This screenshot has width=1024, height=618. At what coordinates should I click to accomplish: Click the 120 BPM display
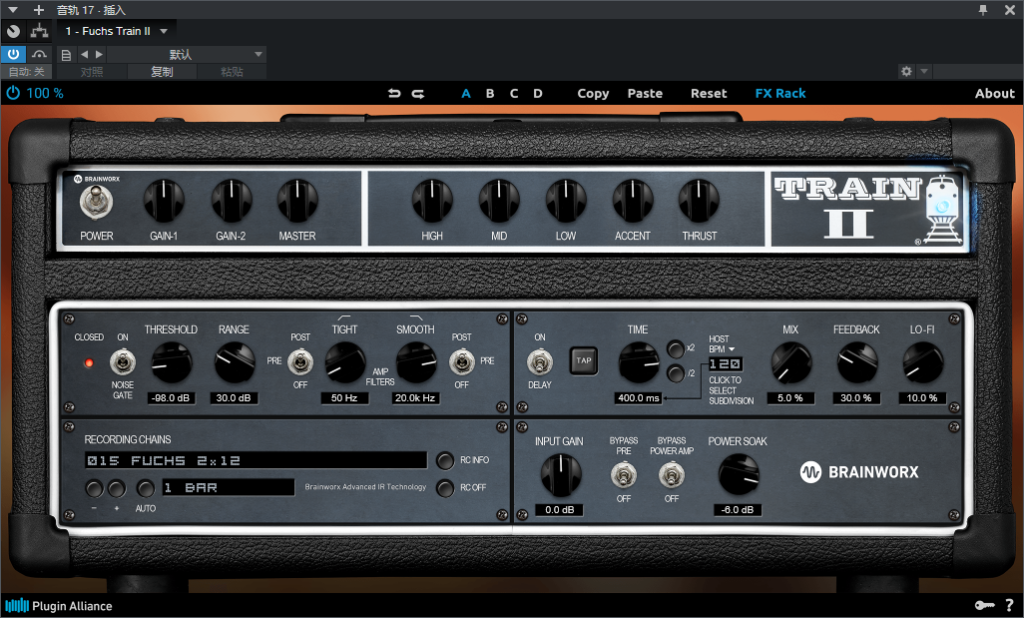tap(725, 364)
